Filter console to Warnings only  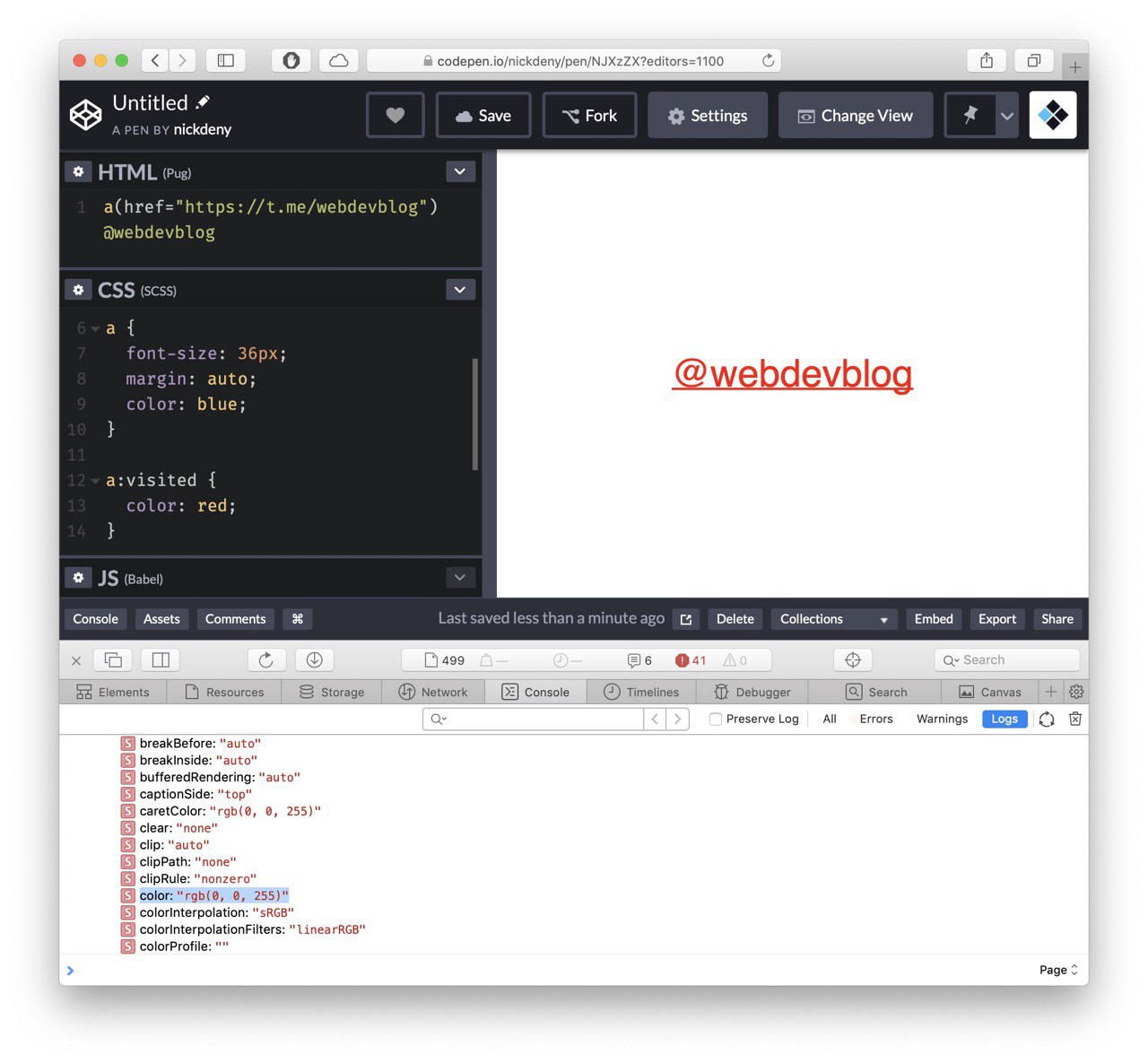coord(942,719)
